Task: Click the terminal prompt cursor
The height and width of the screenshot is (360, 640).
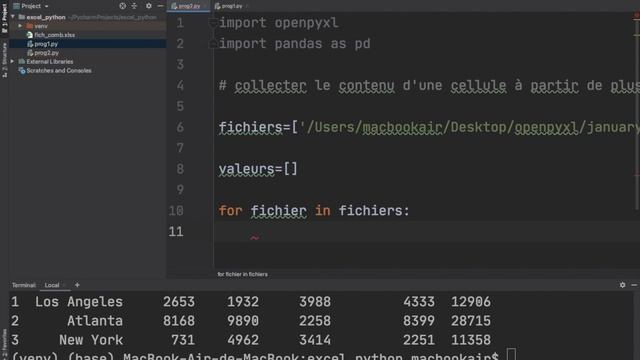Action: coord(511,355)
